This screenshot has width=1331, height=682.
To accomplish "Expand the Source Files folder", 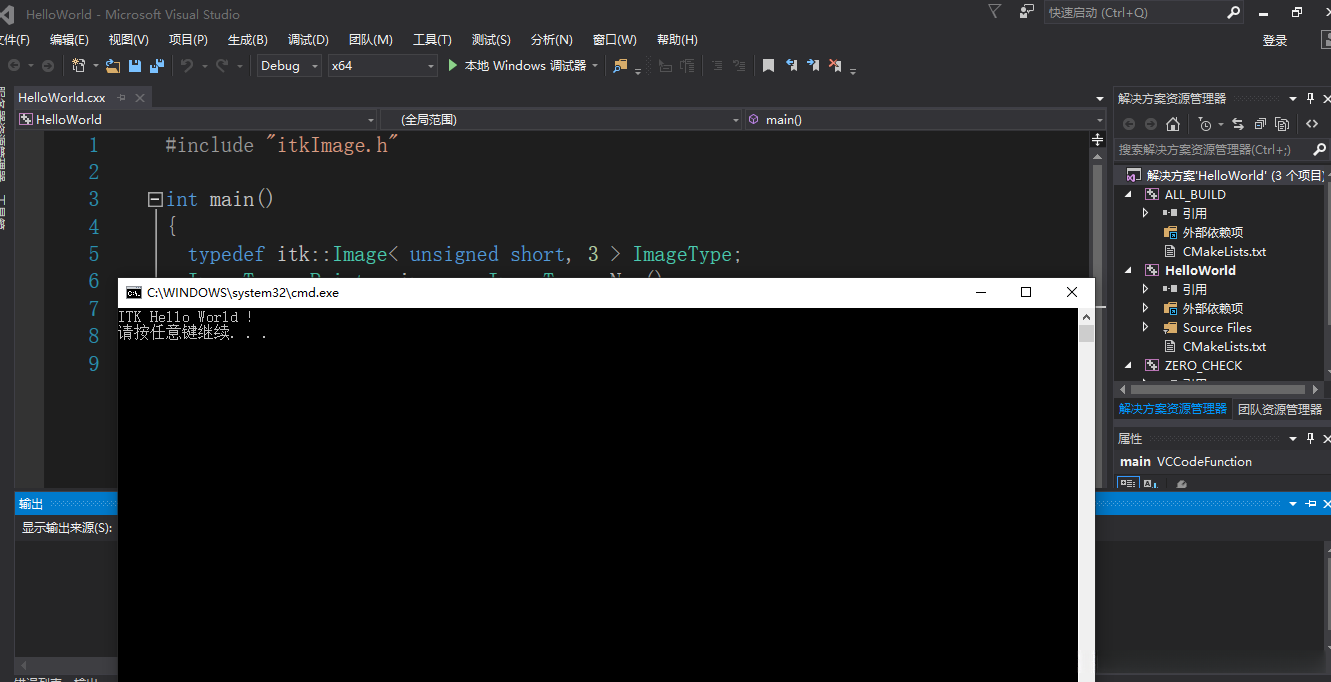I will (1146, 327).
